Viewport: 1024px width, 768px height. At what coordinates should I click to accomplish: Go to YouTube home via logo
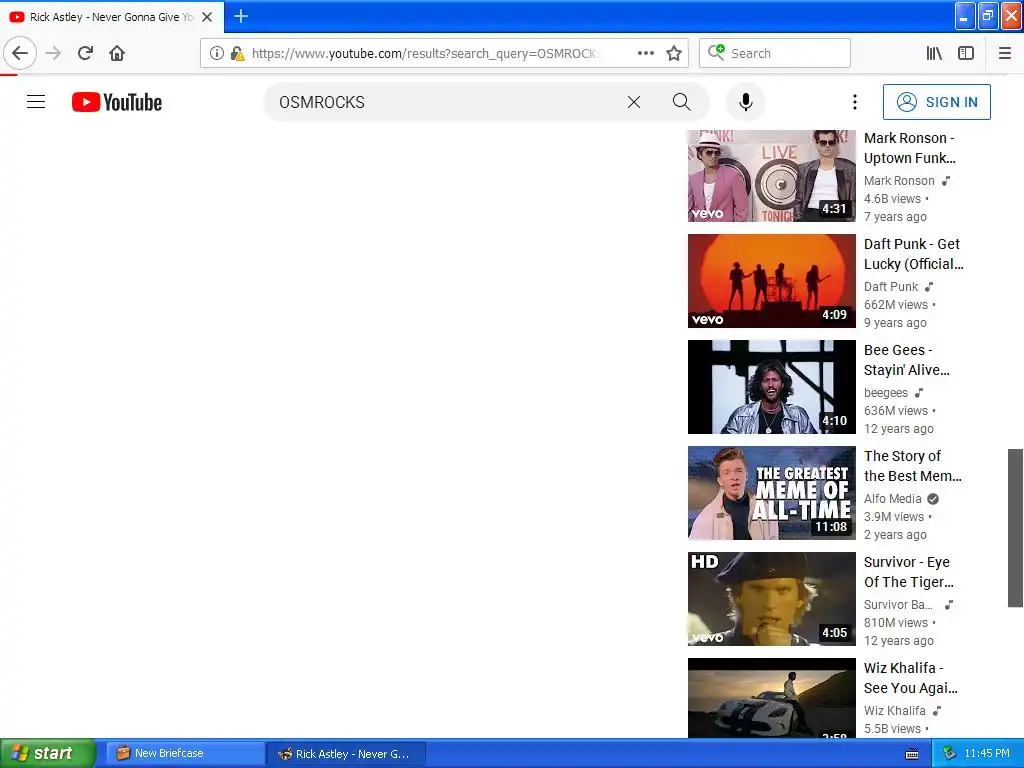click(117, 102)
